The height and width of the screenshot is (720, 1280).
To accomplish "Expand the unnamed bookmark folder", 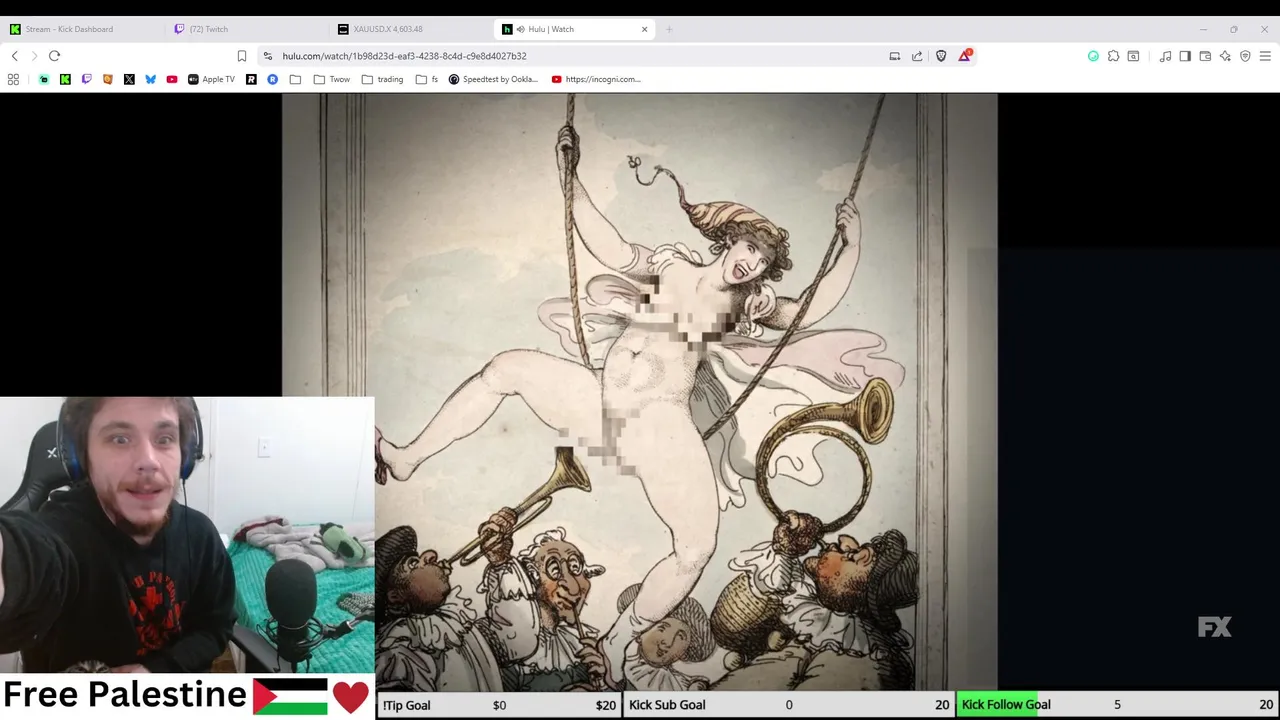I will click(x=295, y=79).
